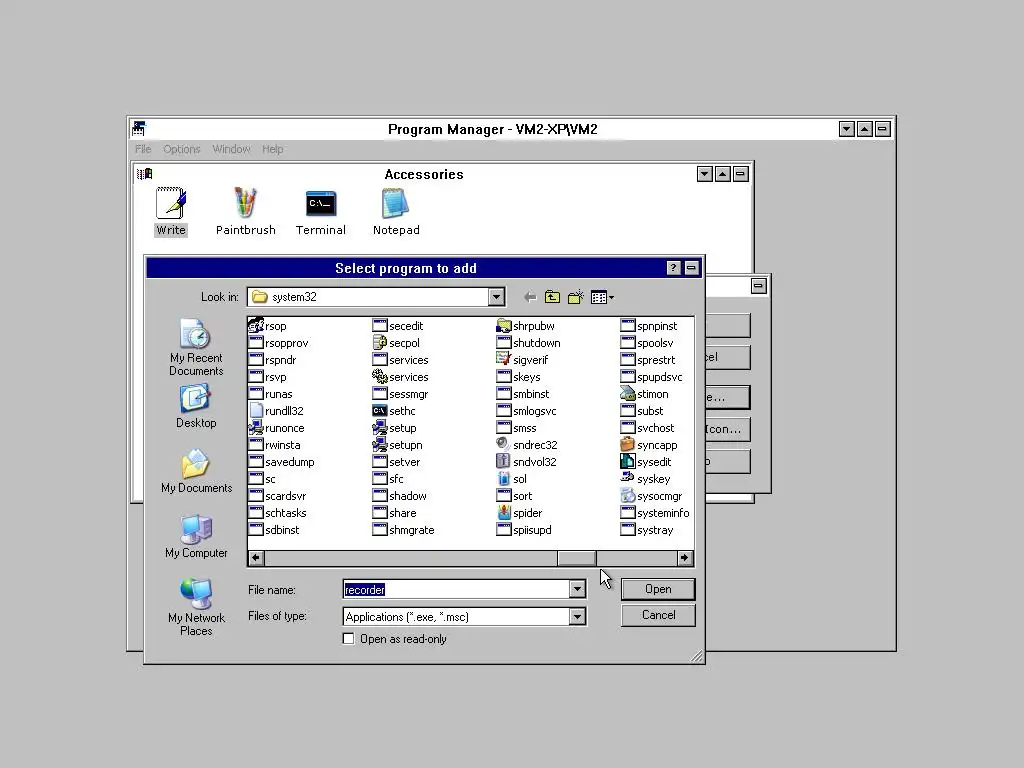Select the shrpubw file
The image size is (1024, 768).
(x=526, y=325)
